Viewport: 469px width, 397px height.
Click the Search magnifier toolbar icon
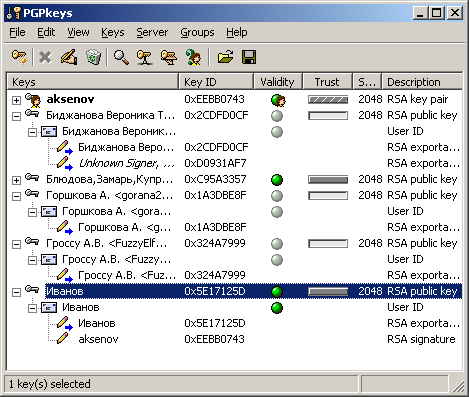[121, 57]
